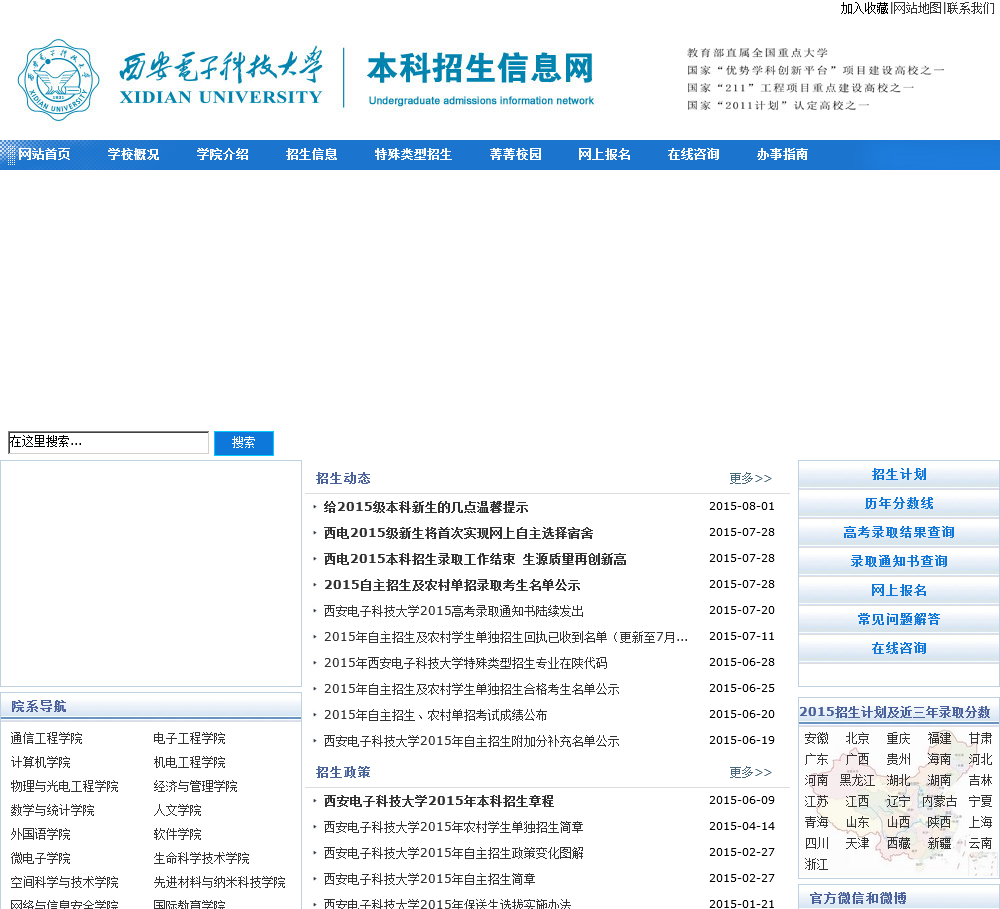The height and width of the screenshot is (909, 1000).
Task: Open 学校概况 menu item
Action: [x=133, y=154]
